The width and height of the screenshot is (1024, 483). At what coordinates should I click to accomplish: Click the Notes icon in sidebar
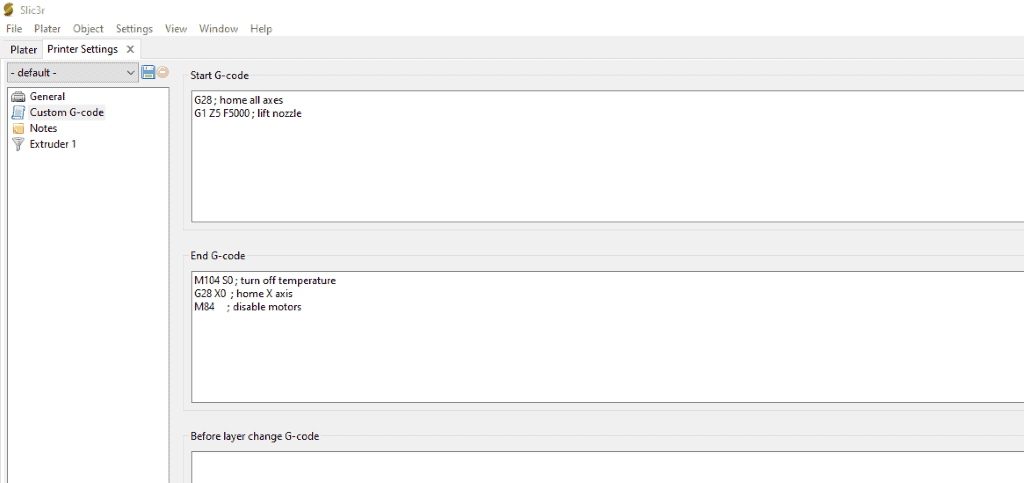[18, 129]
